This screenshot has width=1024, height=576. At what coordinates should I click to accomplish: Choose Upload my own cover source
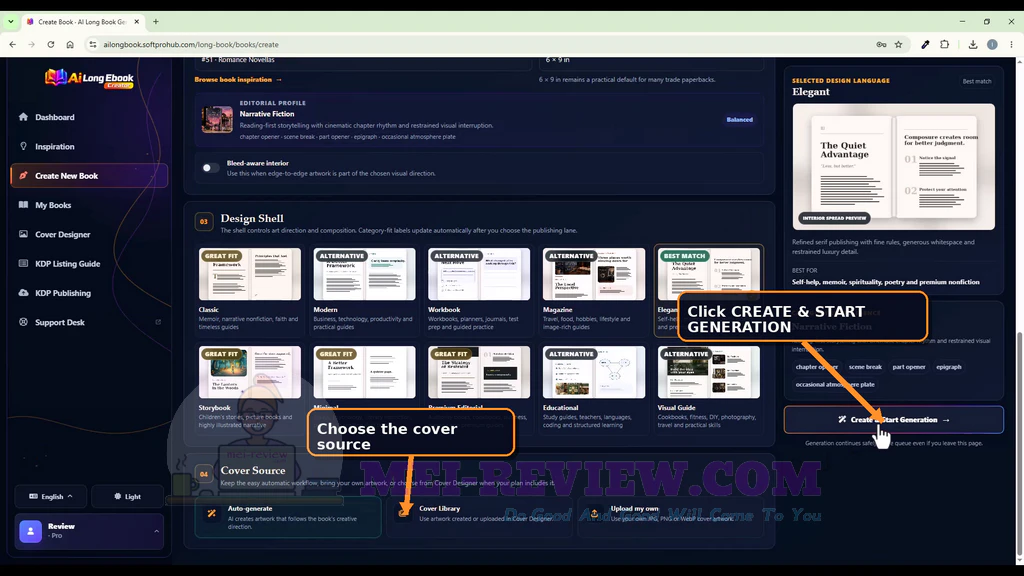coord(670,517)
